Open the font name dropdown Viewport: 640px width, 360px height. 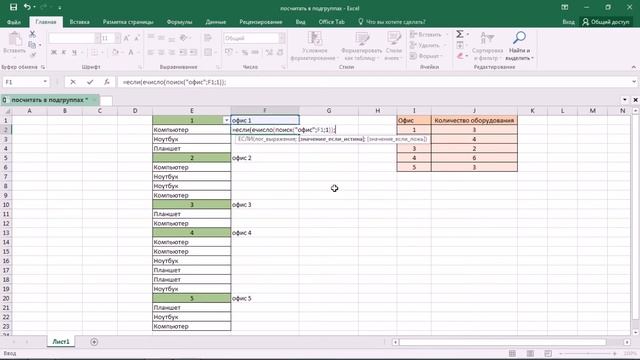coord(97,38)
